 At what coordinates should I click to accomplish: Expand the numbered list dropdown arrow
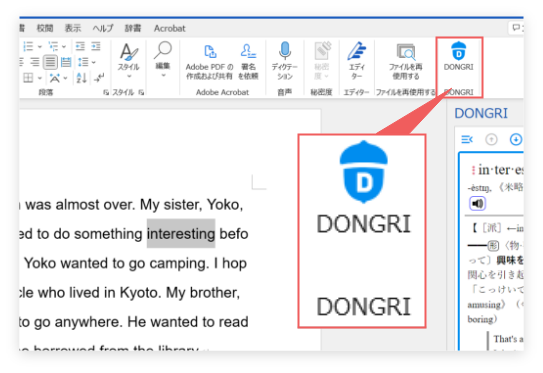39,46
